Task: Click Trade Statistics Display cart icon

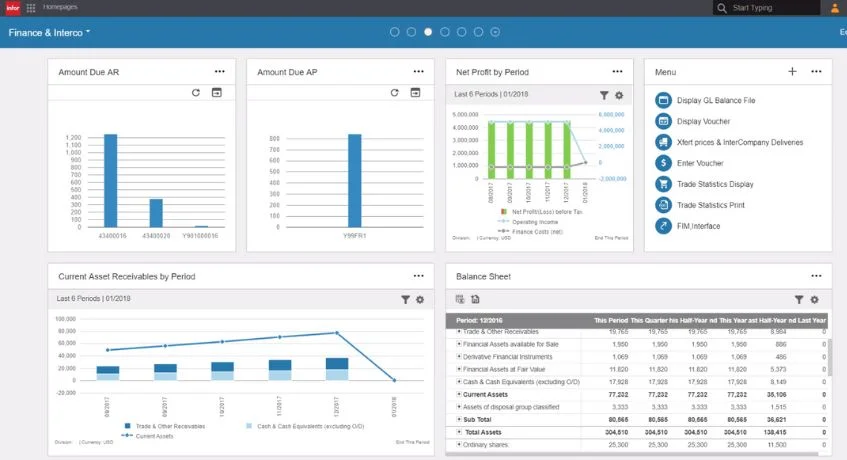Action: [x=663, y=184]
